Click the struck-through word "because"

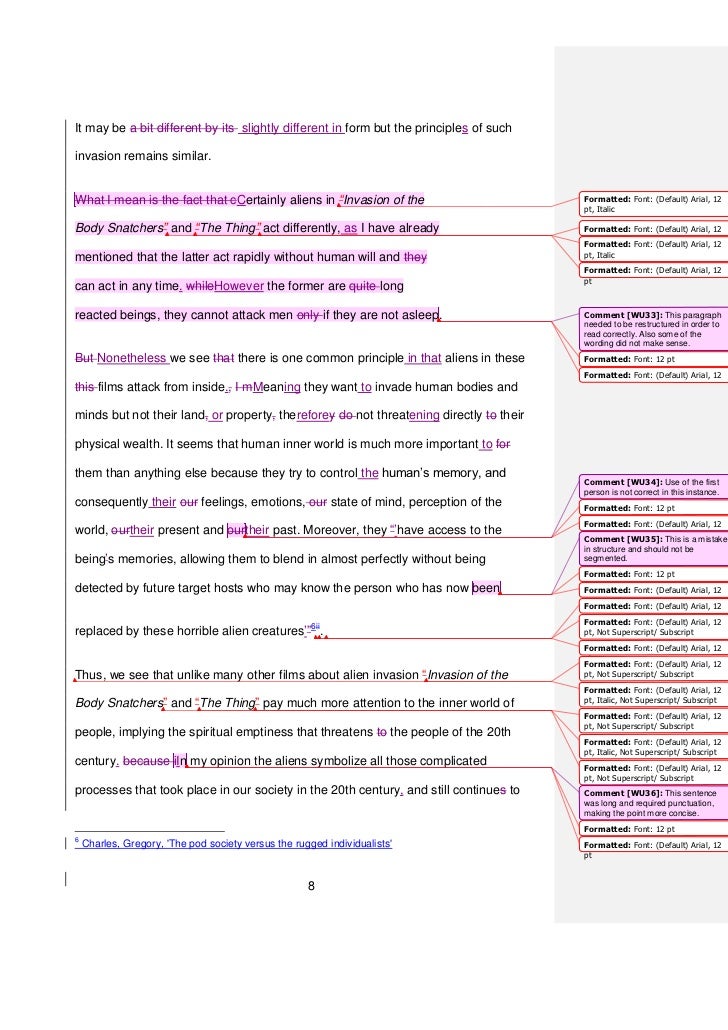click(146, 761)
